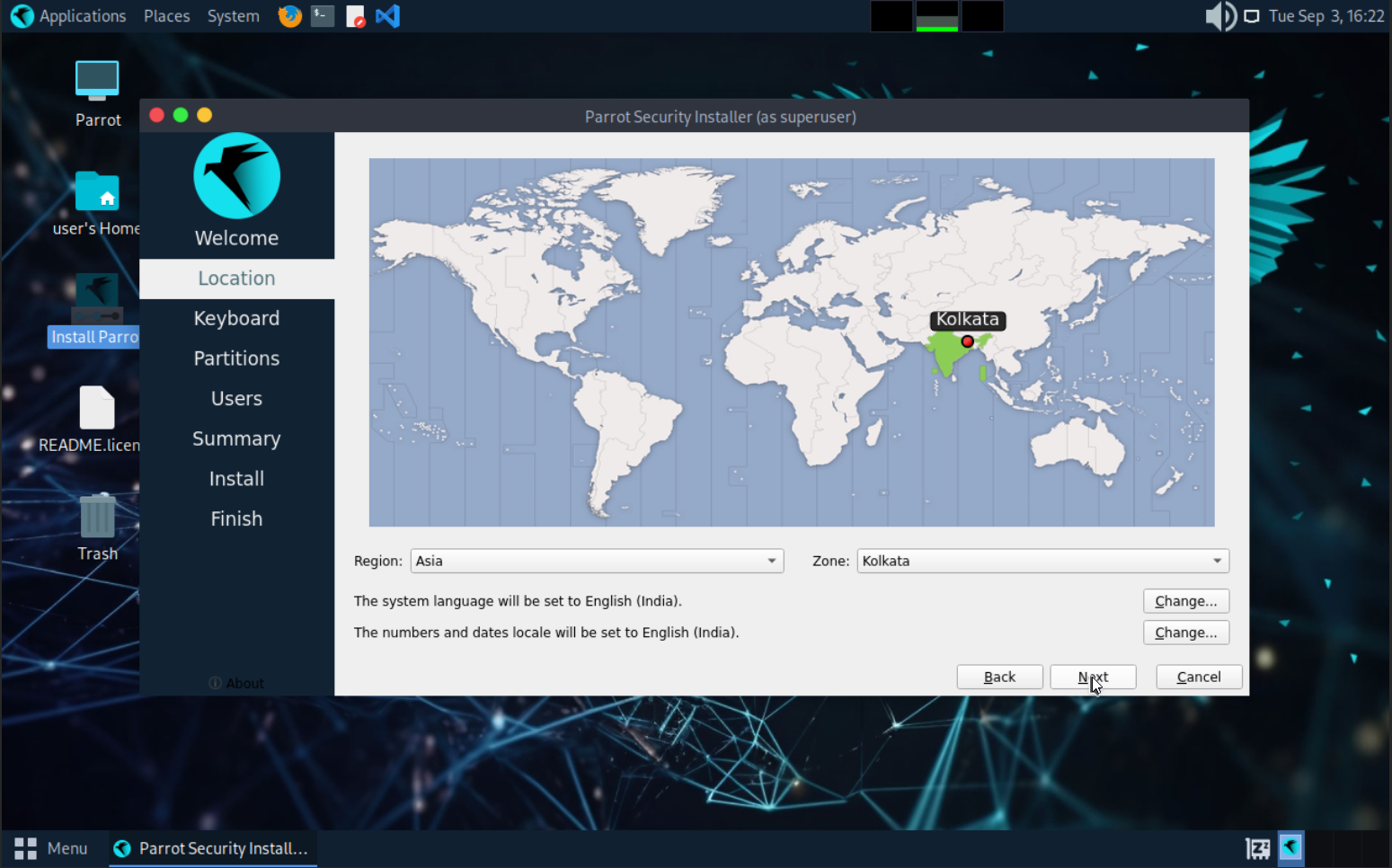Image resolution: width=1392 pixels, height=868 pixels.
Task: Open the text editor launcher in panel
Action: 355,16
